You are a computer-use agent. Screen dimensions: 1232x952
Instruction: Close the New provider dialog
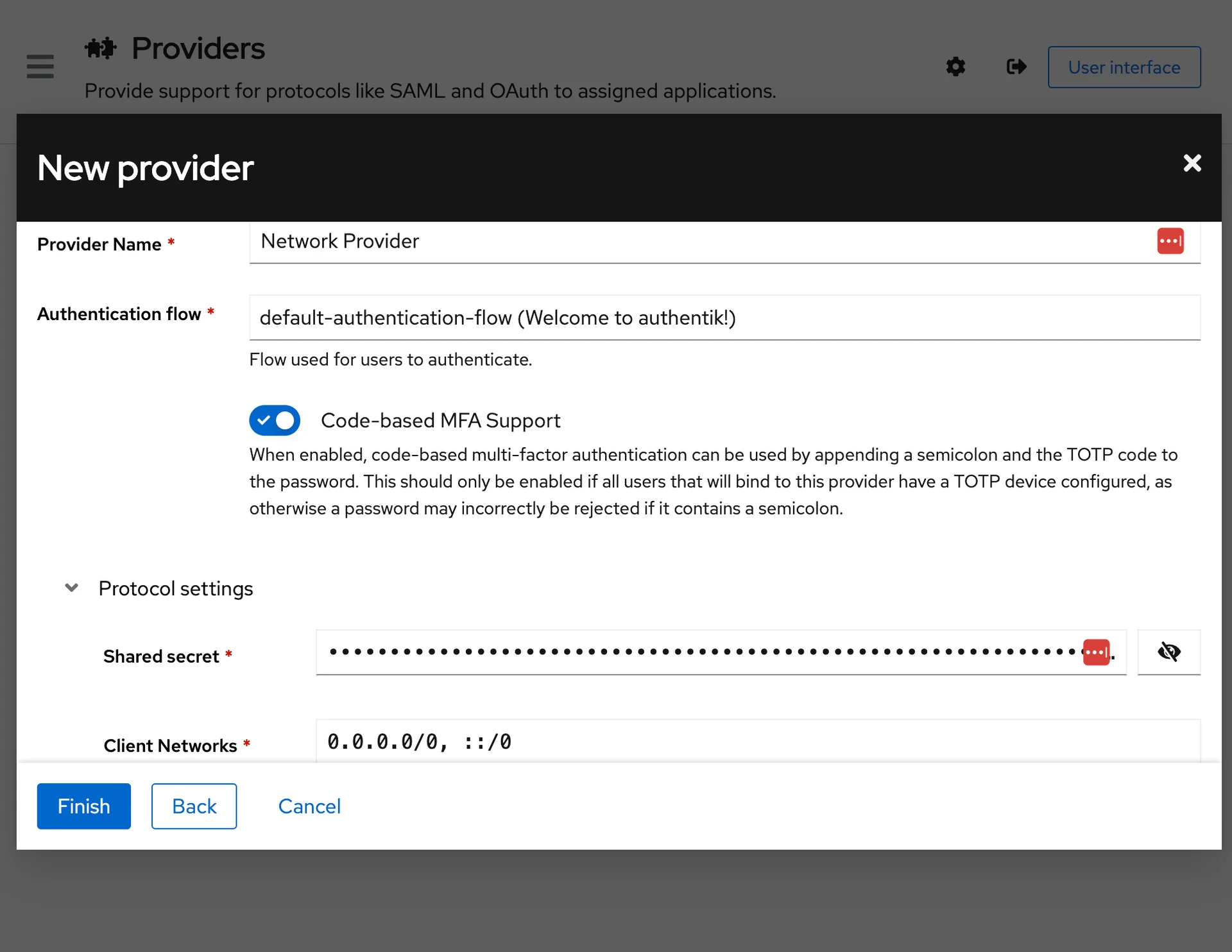[x=1192, y=163]
